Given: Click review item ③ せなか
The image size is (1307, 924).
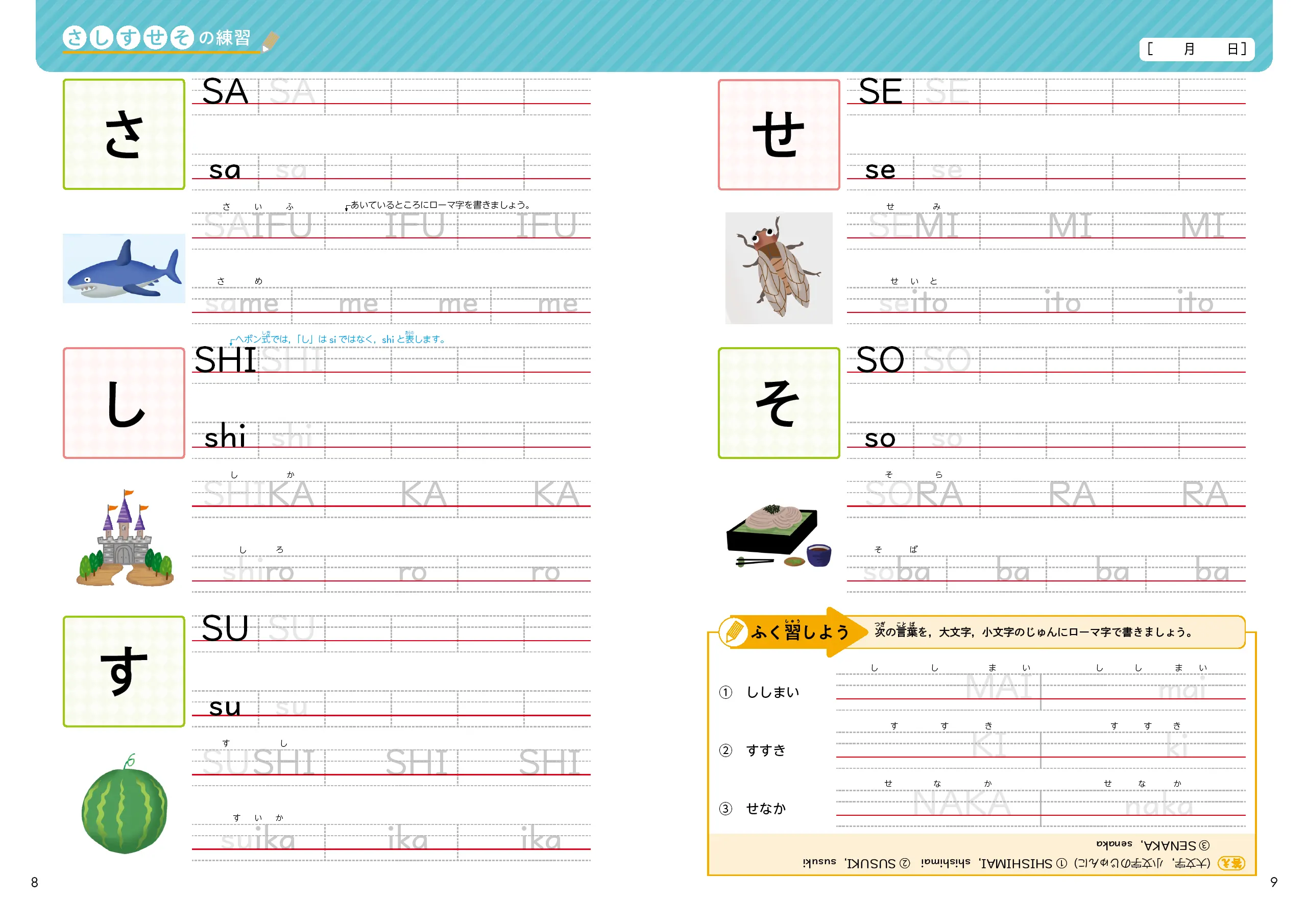Looking at the screenshot, I should [x=753, y=809].
